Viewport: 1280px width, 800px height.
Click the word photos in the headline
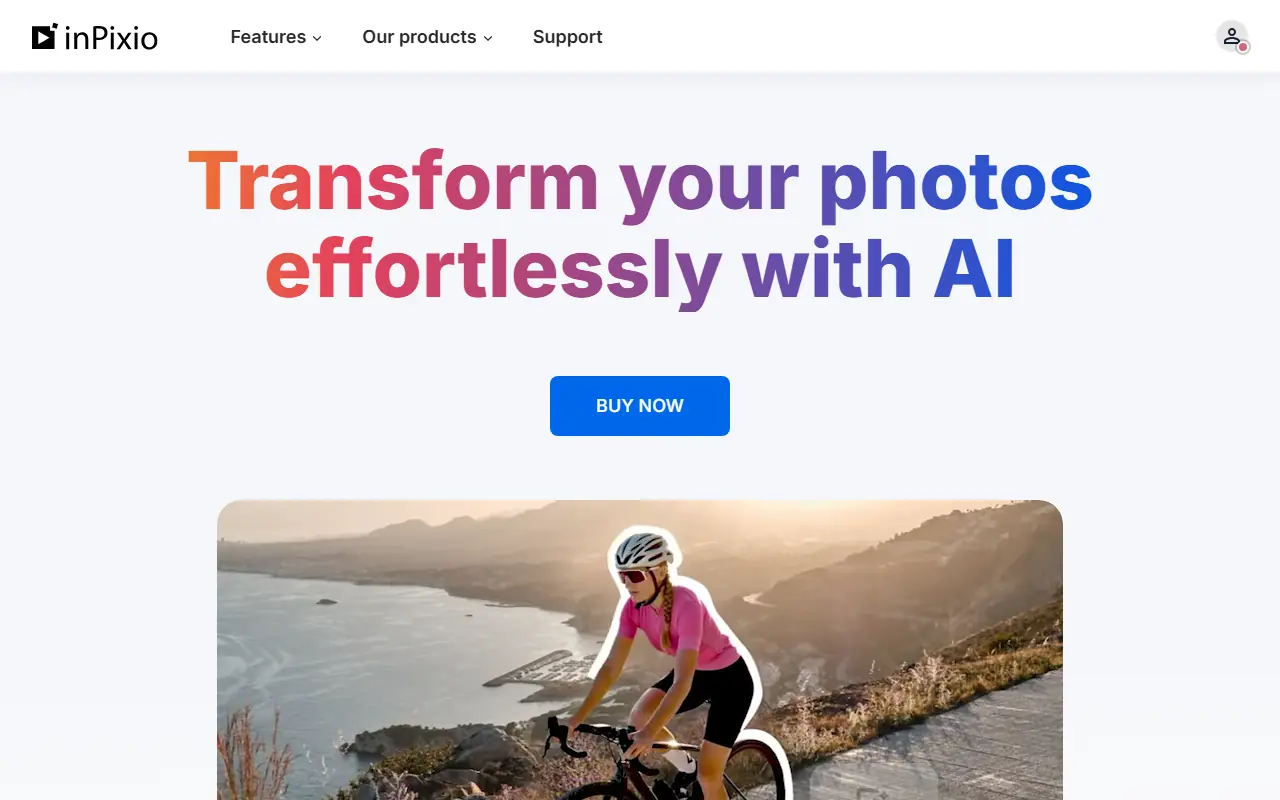955,185
